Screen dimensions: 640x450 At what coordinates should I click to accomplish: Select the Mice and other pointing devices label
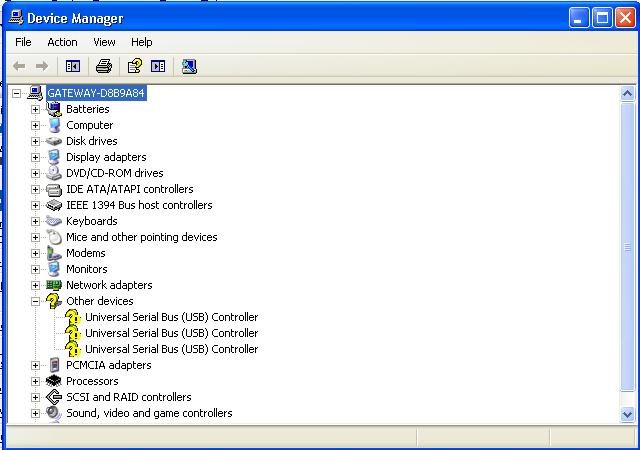[x=142, y=237]
